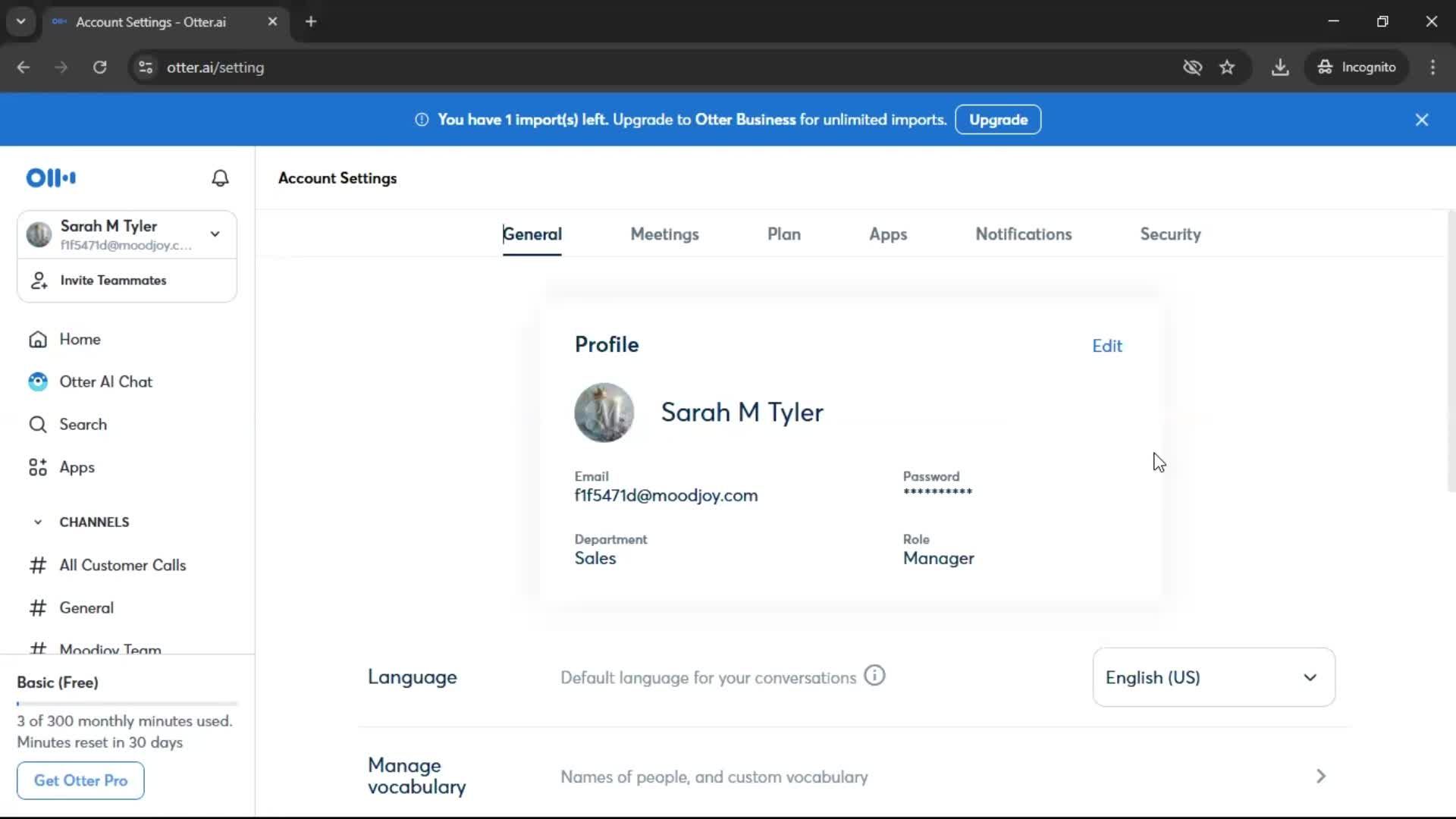Reload the page
Screen dimensions: 1456x819
(x=99, y=67)
